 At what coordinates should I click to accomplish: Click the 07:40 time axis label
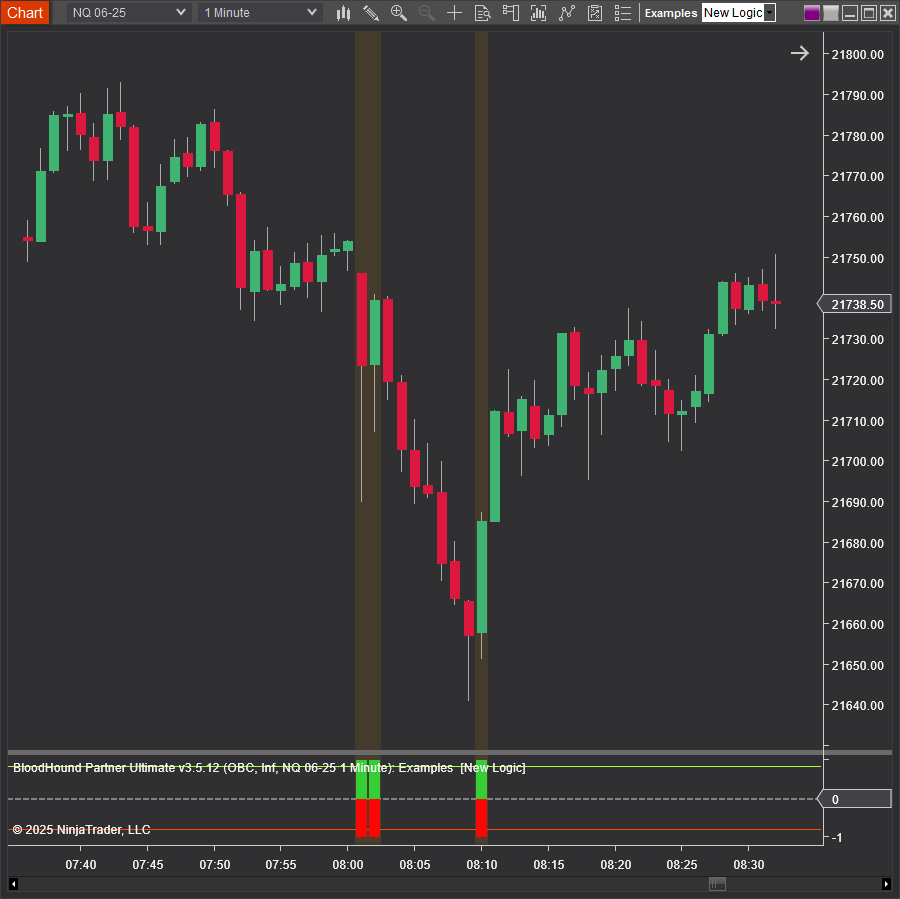coord(80,865)
